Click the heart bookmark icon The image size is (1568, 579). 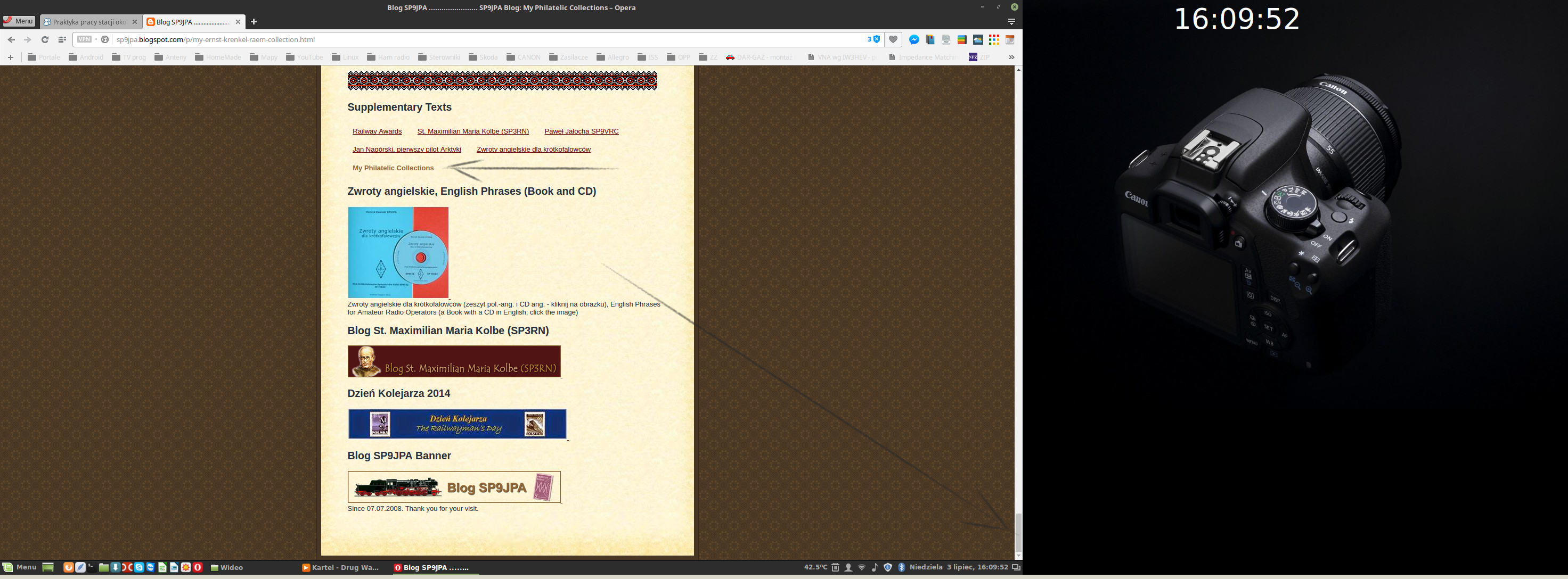point(893,39)
